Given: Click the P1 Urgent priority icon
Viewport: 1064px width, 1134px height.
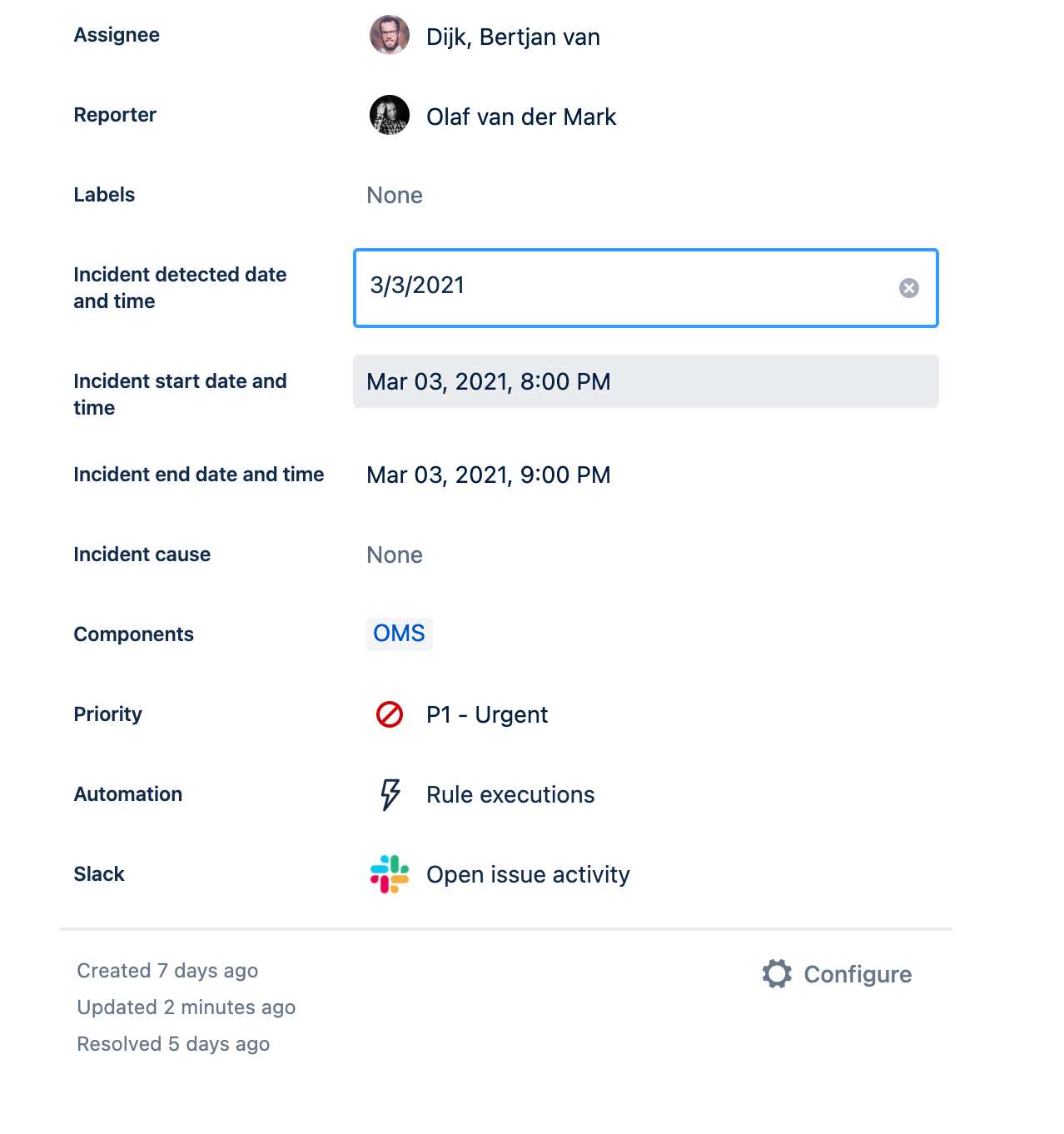Looking at the screenshot, I should click(x=390, y=714).
